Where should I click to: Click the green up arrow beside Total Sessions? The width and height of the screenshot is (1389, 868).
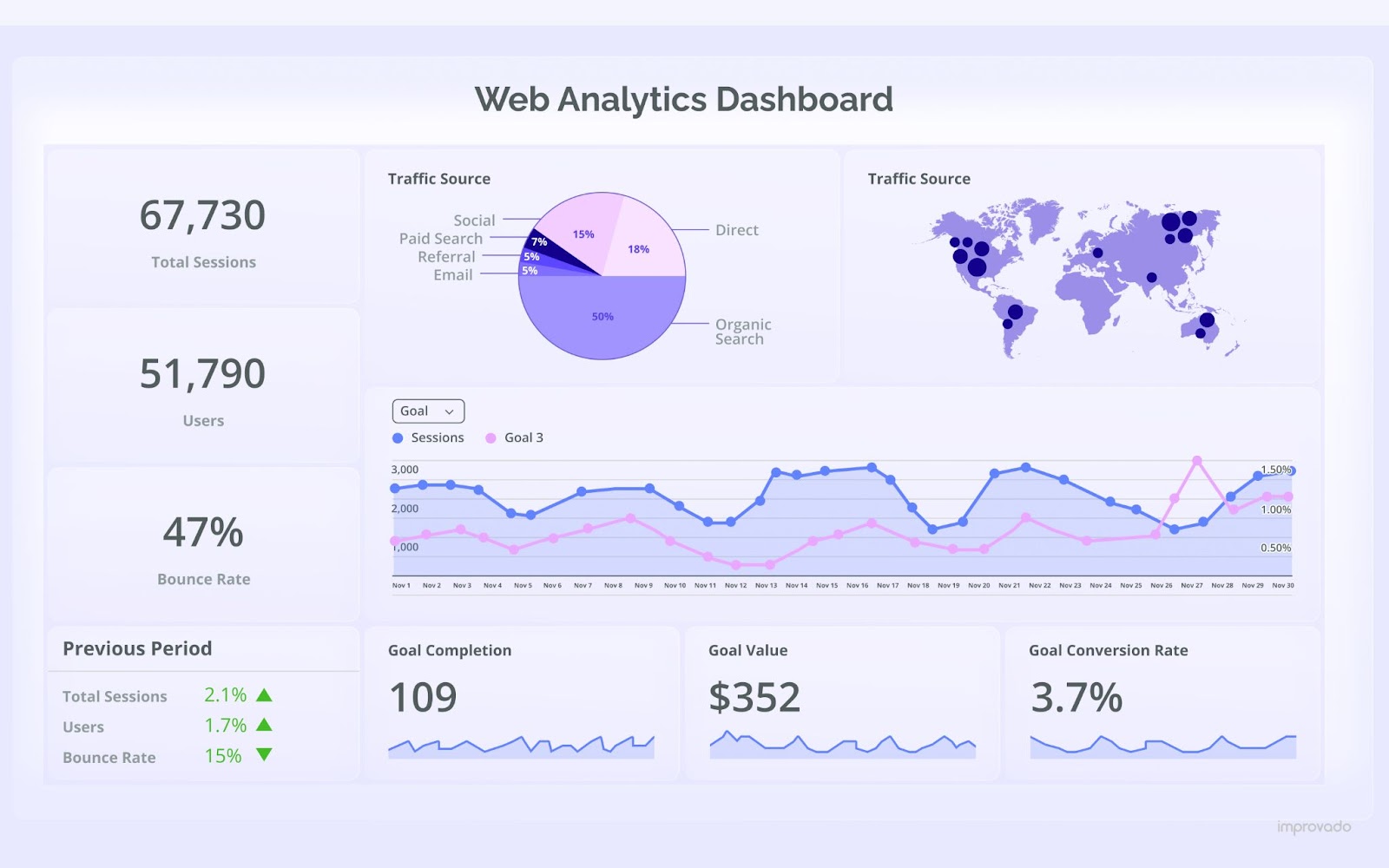[x=266, y=694]
